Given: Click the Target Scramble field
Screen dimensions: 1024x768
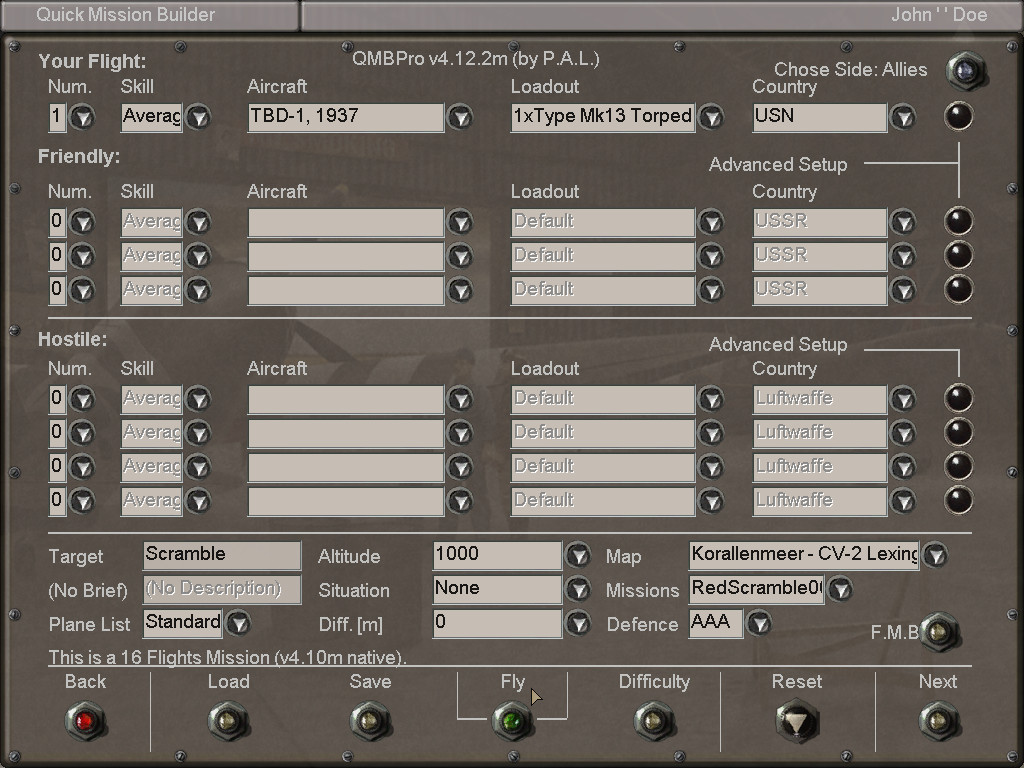Looking at the screenshot, I should tap(222, 555).
